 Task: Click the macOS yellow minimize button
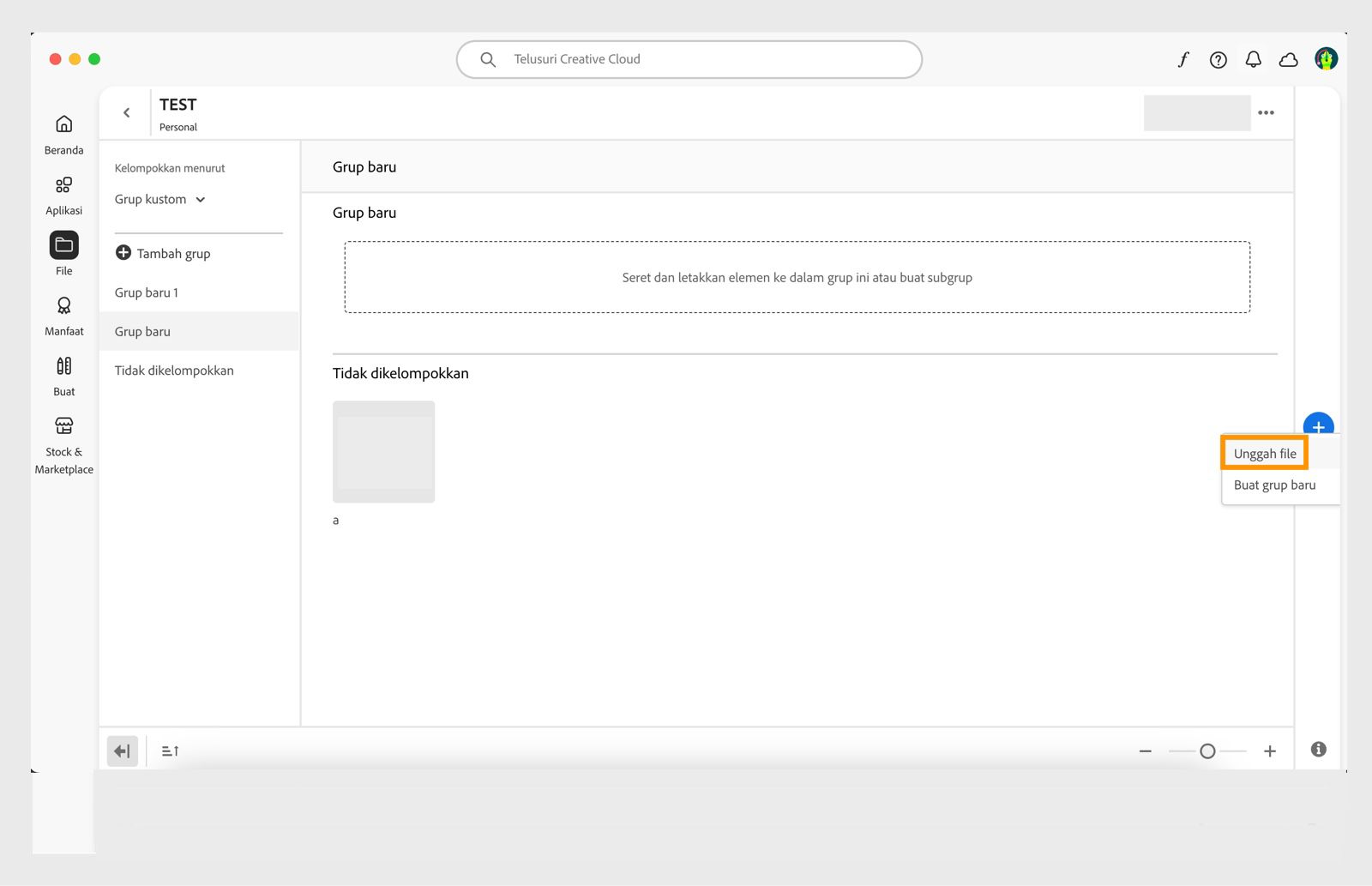pos(75,59)
